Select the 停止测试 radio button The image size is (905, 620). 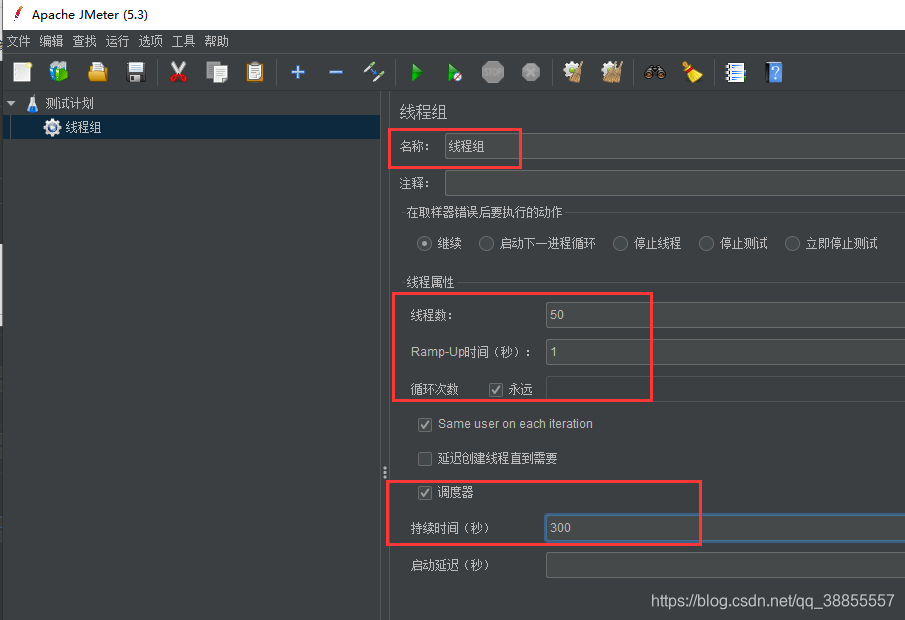[706, 244]
